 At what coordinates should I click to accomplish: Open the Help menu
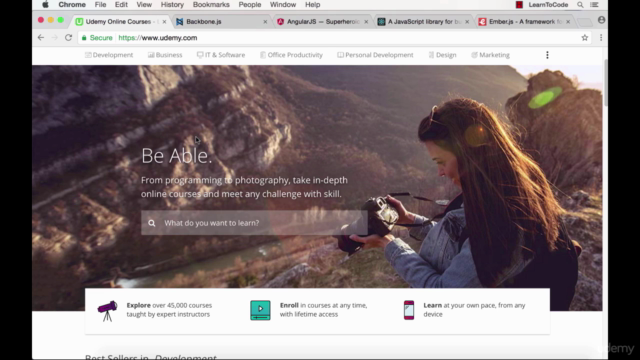313,4
